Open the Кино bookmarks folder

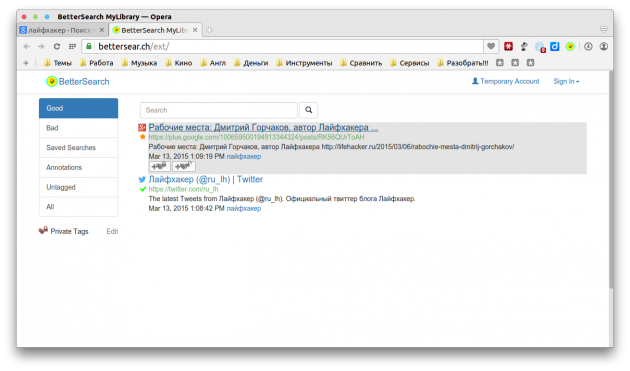[179, 63]
